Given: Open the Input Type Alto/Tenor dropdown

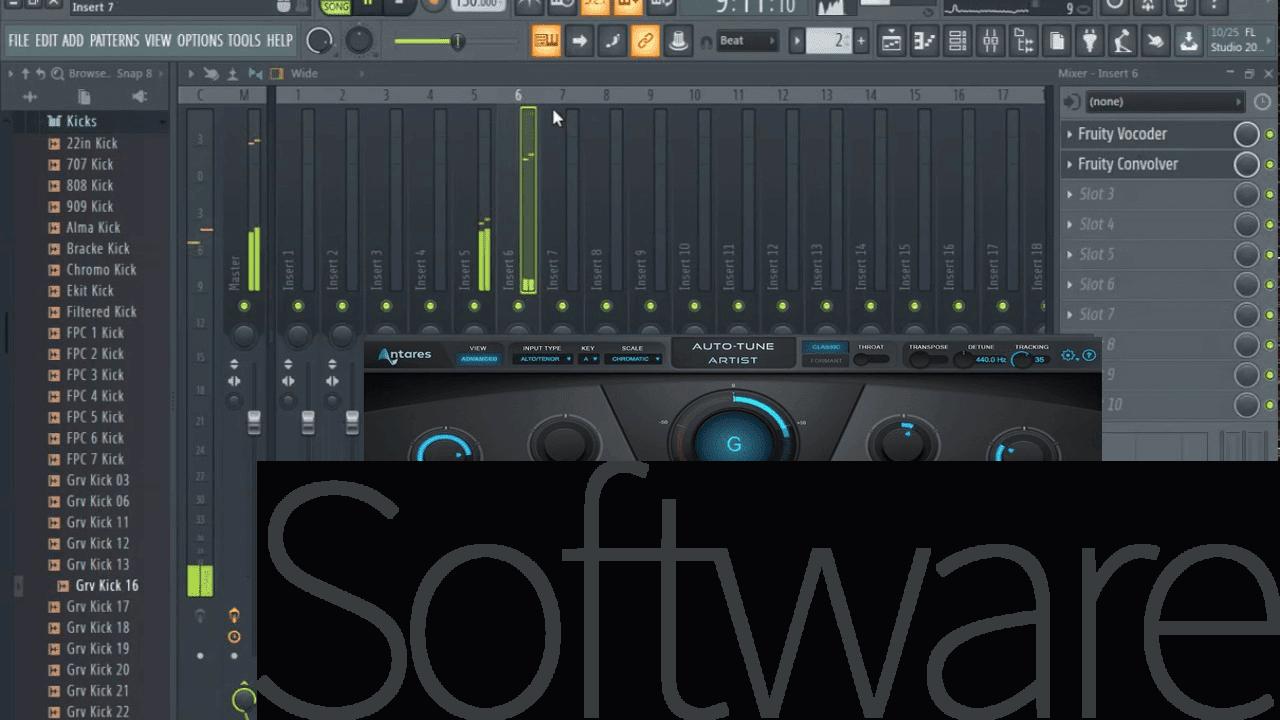Looking at the screenshot, I should point(542,359).
